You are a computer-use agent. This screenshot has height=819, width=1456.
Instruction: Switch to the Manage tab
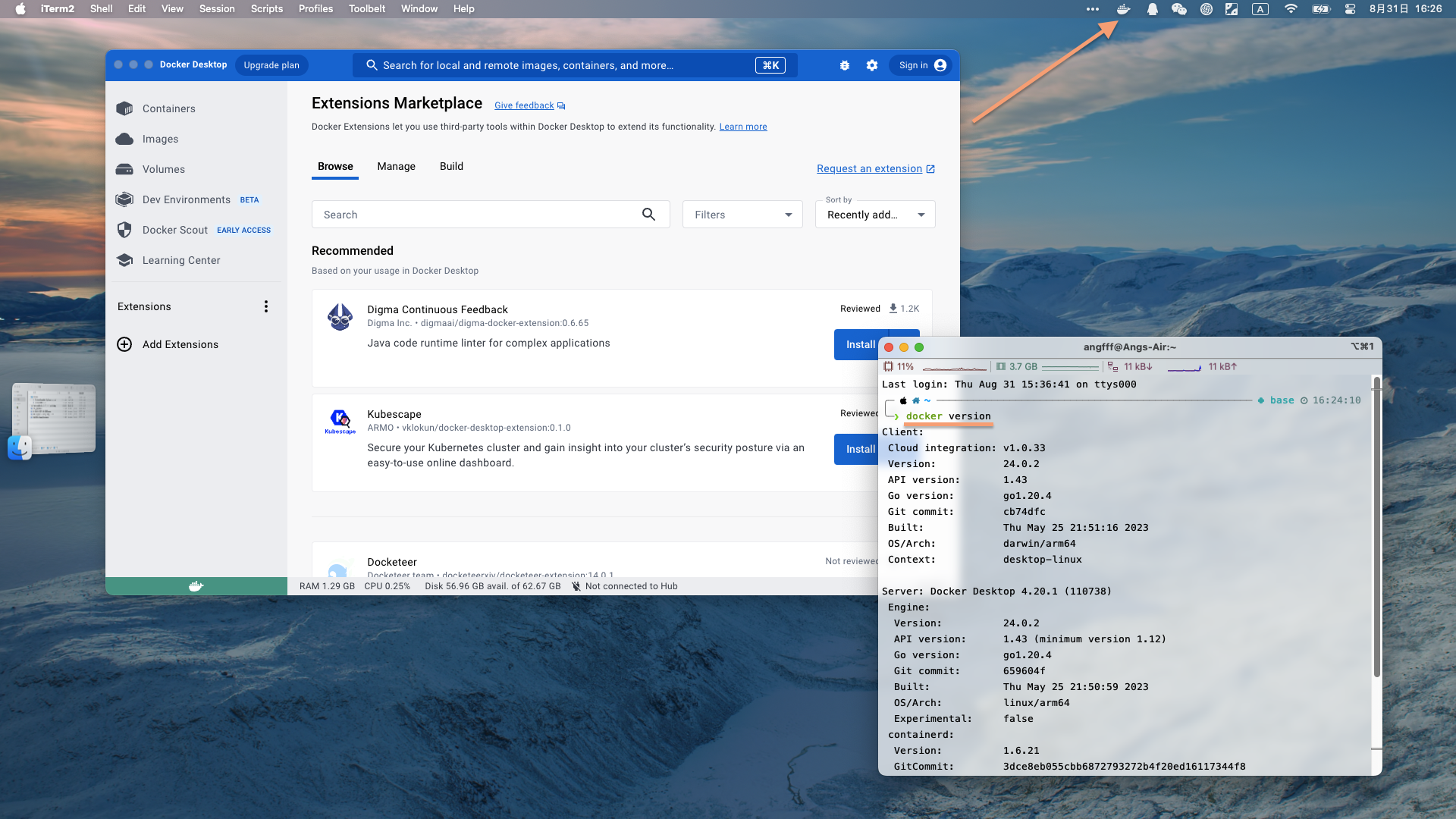[396, 166]
